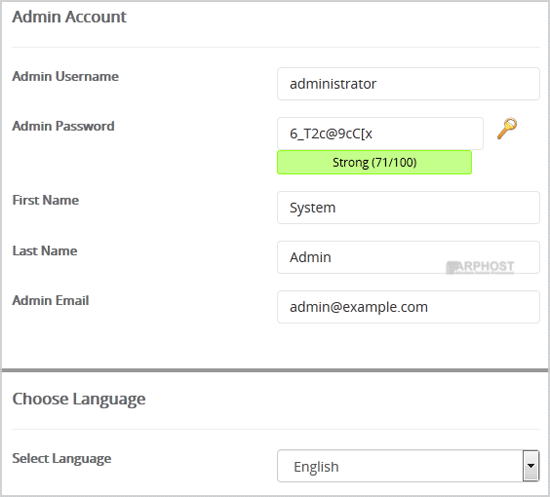Click the Admin Password label

point(63,126)
